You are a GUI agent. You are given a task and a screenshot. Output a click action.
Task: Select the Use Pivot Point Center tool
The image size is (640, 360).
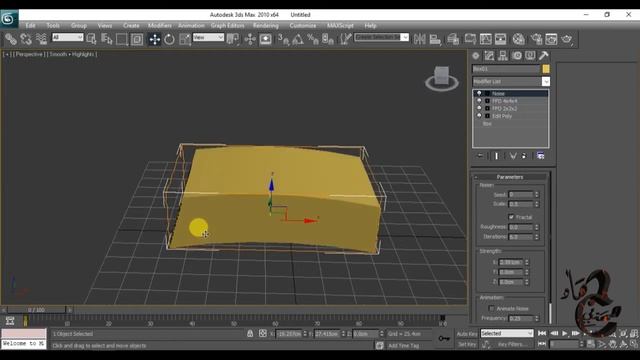[x=233, y=39]
